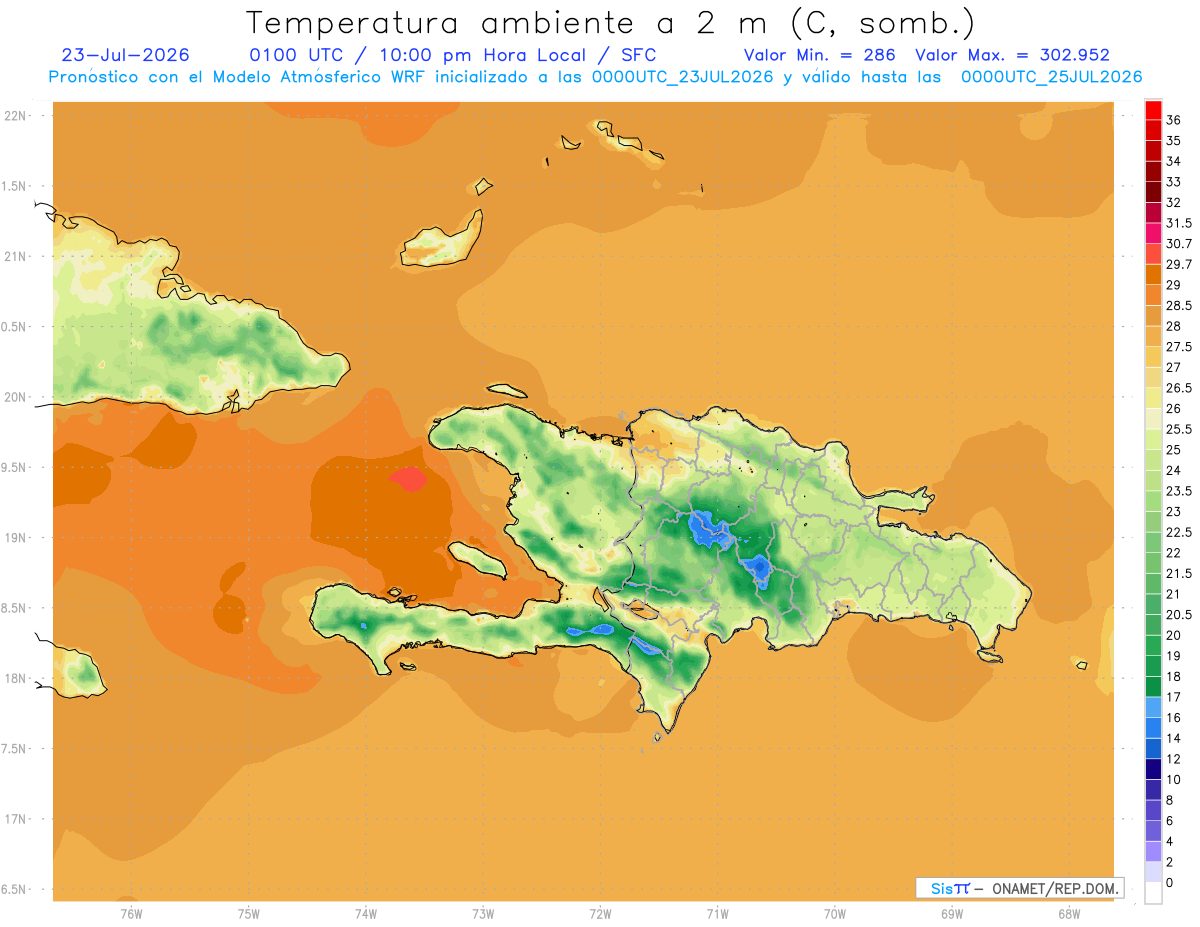1200x927 pixels.
Task: Select the '69W' longitude label
Action: pyautogui.click(x=952, y=913)
